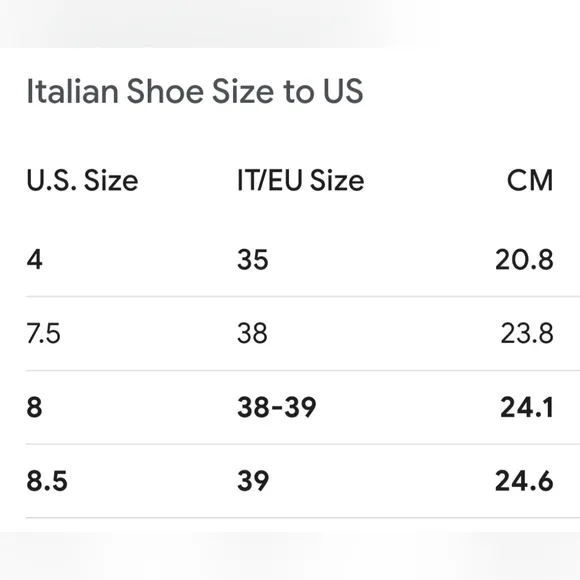Select the IT/EU Size column header
The image size is (580, 580).
point(300,181)
